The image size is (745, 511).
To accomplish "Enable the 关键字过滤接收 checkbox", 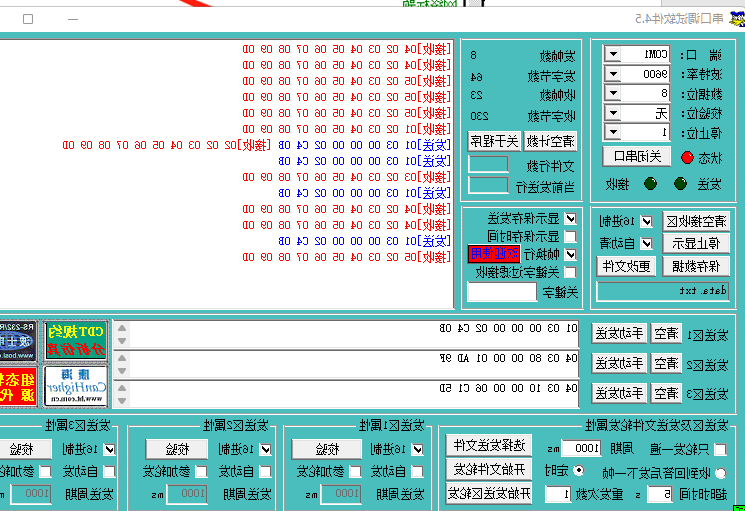I will (571, 272).
